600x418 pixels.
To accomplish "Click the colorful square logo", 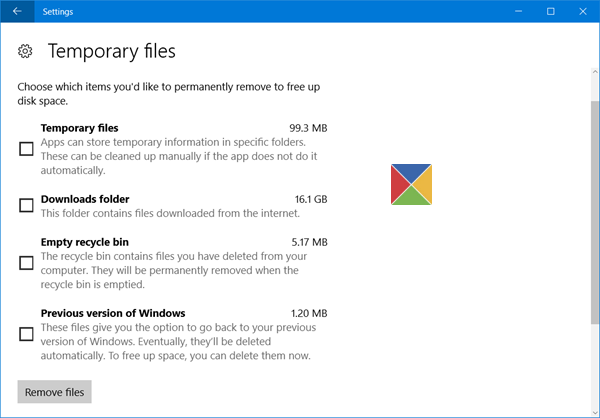I will click(411, 184).
